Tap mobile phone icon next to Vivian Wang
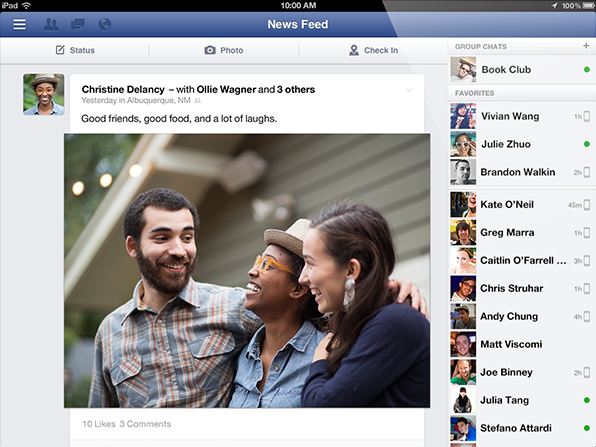The image size is (596, 447). (x=587, y=116)
